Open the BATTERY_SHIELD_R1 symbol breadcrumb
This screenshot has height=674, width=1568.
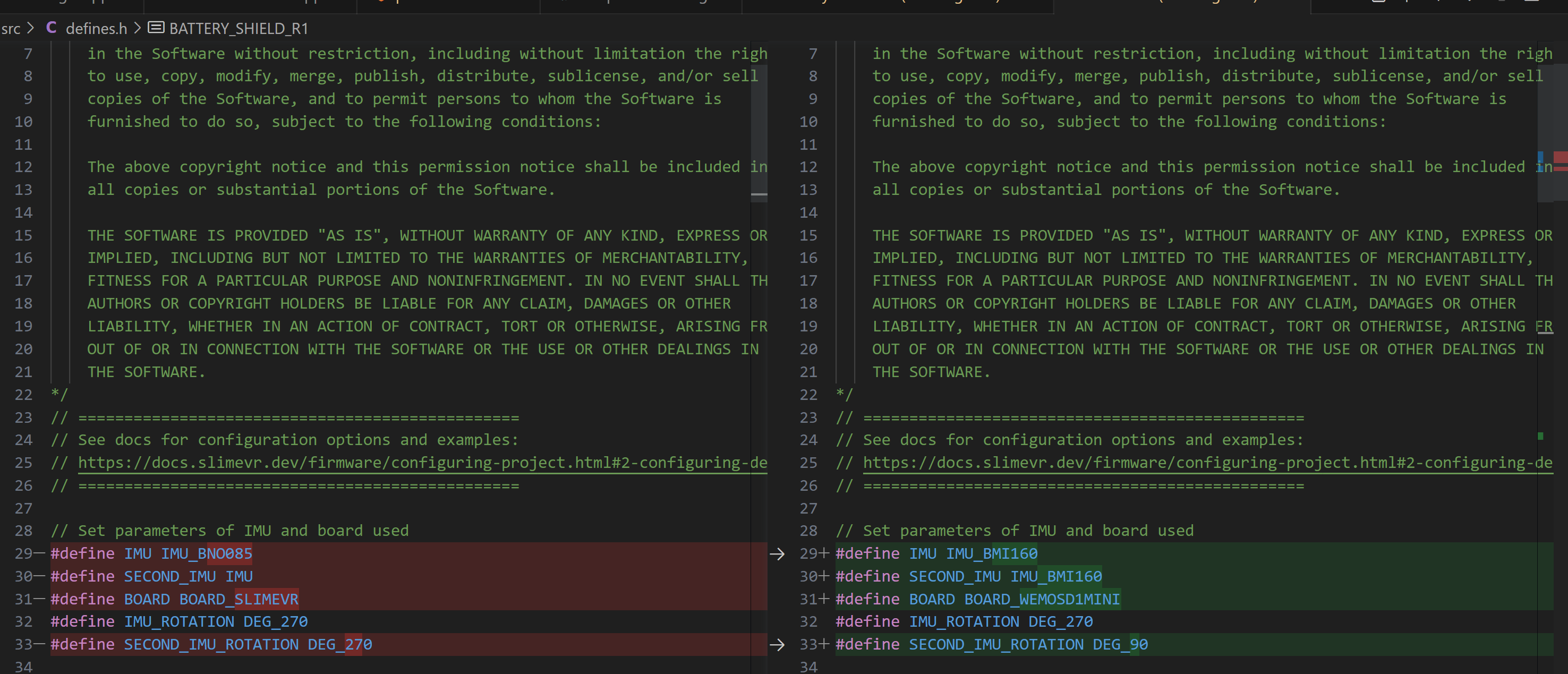point(238,29)
